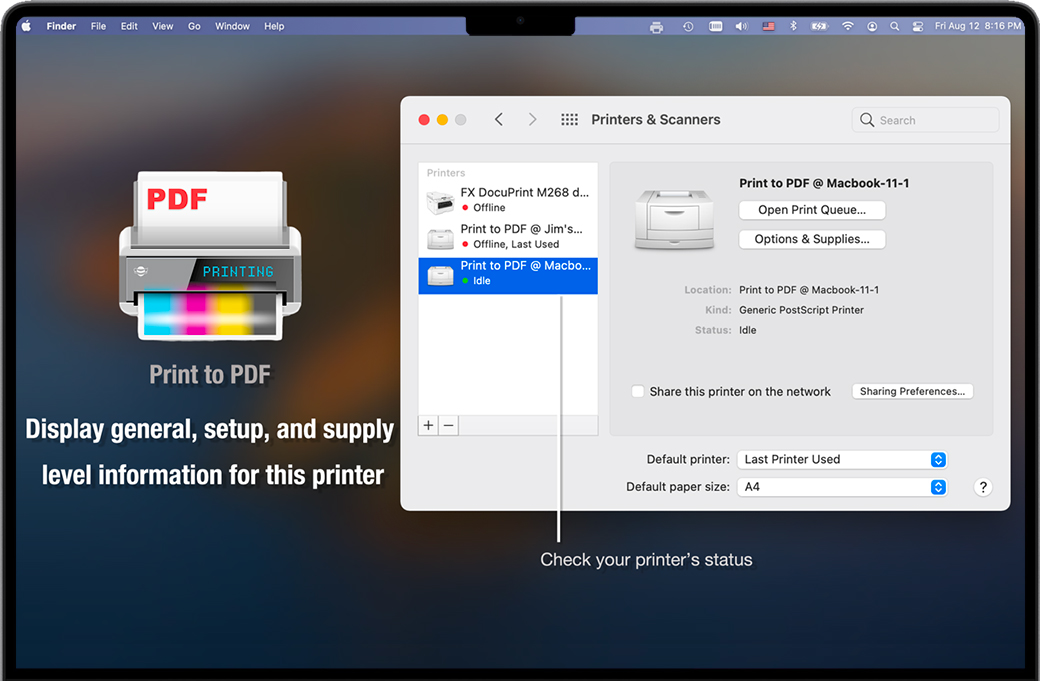
Task: Open Control Center from the menu bar
Action: (917, 27)
